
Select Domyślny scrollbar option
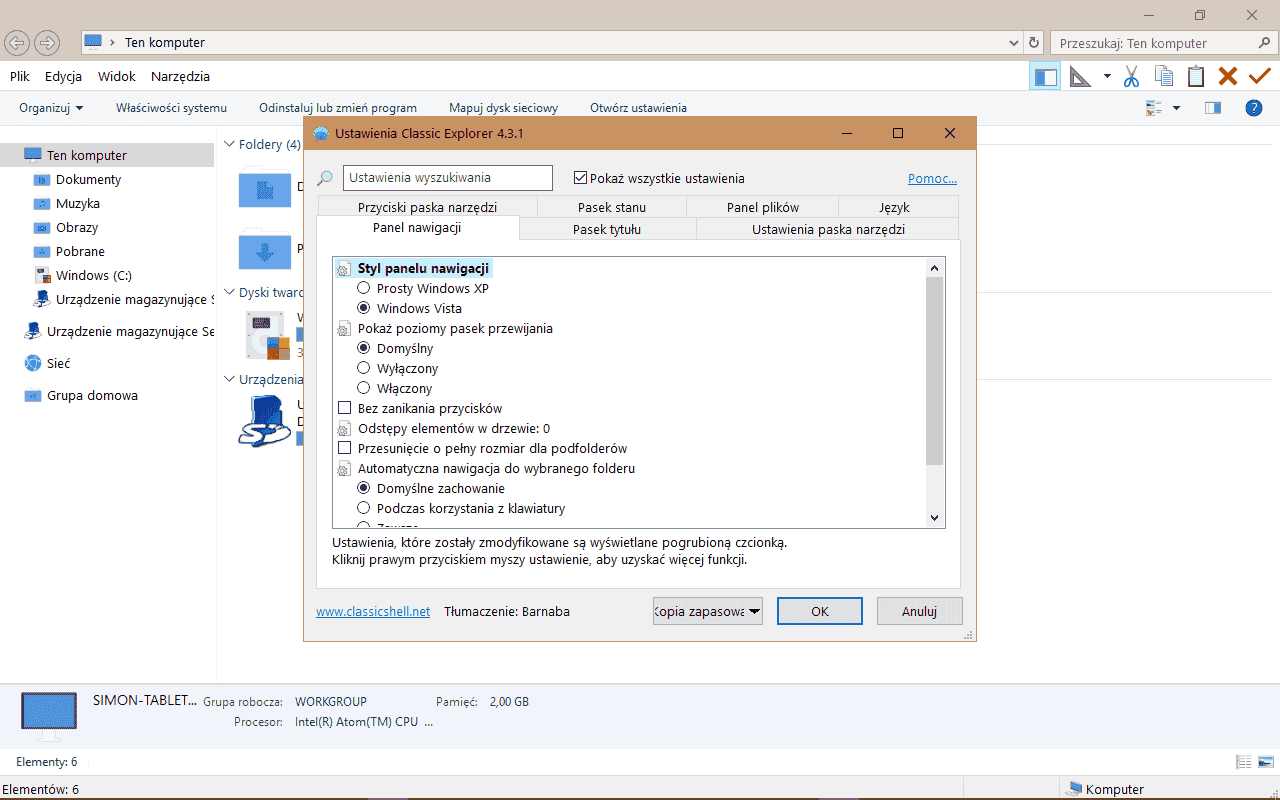[x=364, y=348]
